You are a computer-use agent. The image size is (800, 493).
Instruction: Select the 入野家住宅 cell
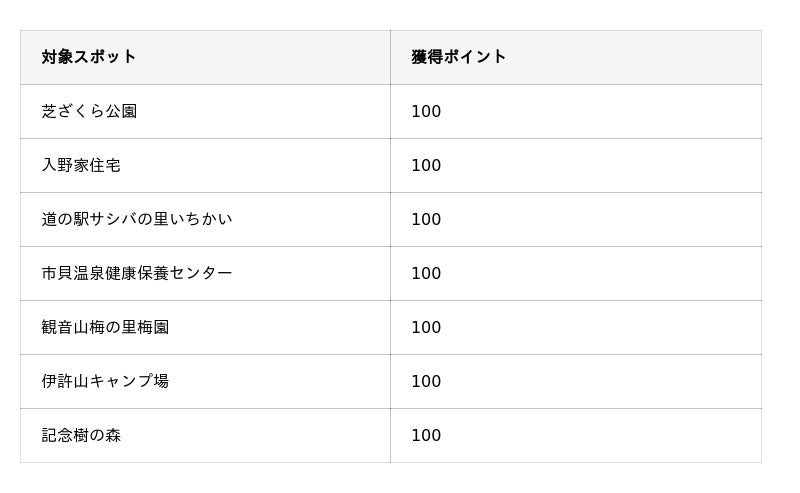coord(205,165)
